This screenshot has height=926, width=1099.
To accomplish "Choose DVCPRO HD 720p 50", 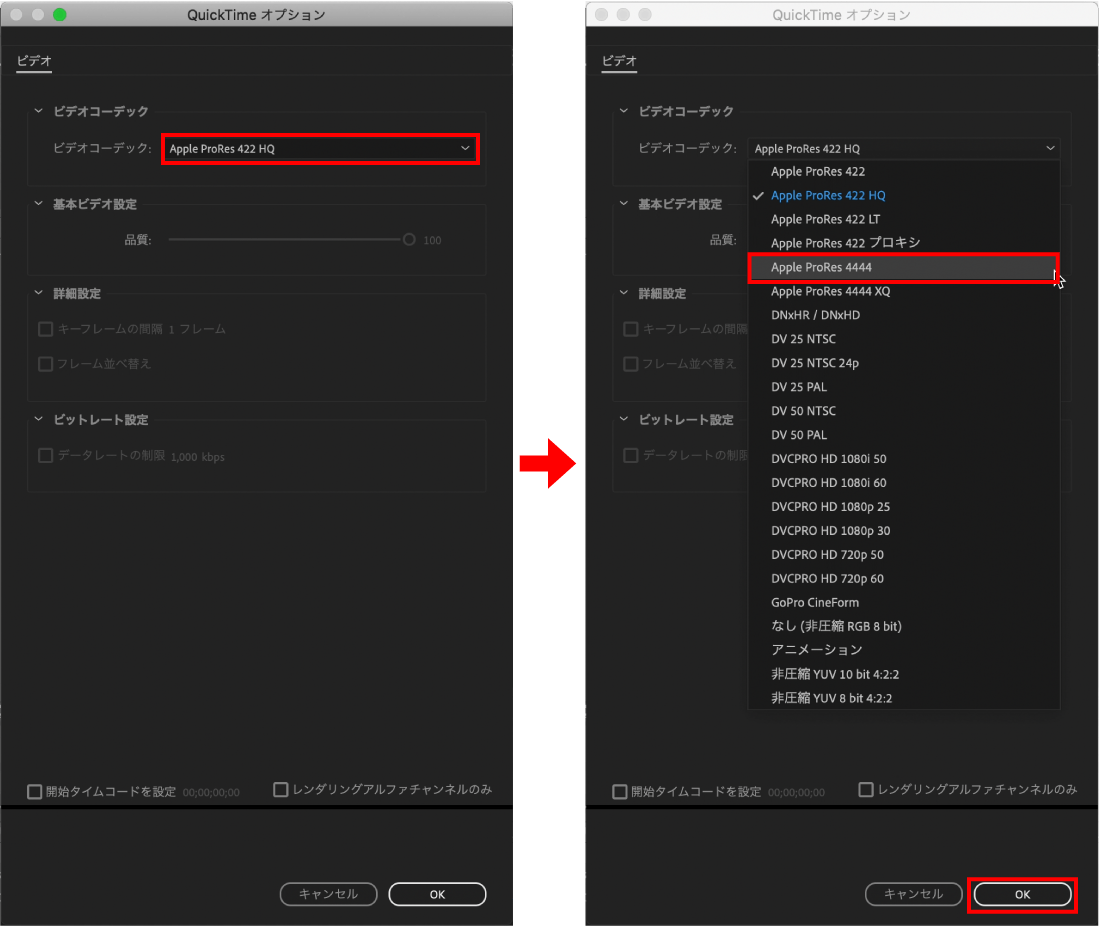I will (x=903, y=554).
